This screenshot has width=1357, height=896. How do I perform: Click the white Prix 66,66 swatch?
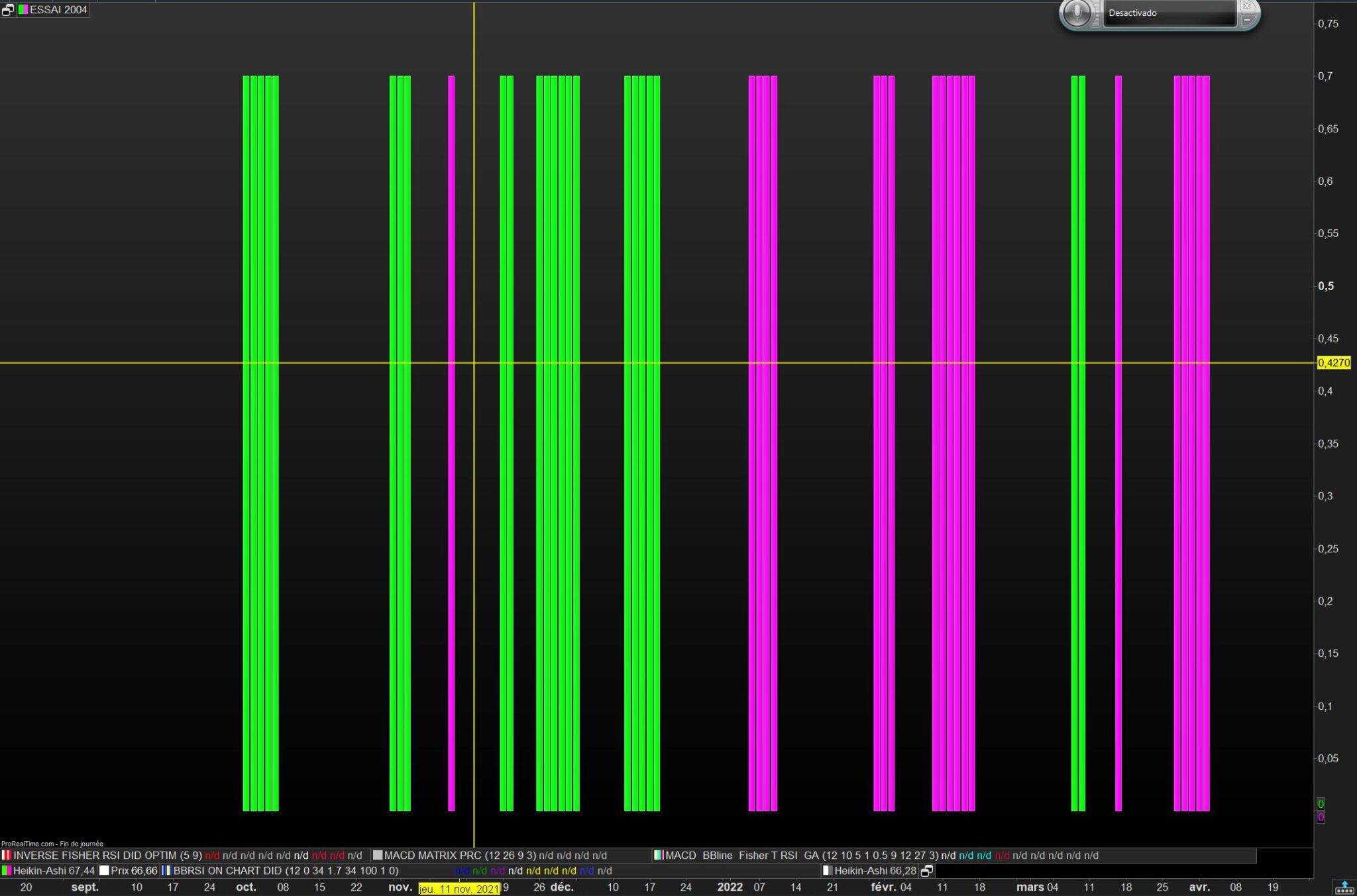tap(104, 871)
